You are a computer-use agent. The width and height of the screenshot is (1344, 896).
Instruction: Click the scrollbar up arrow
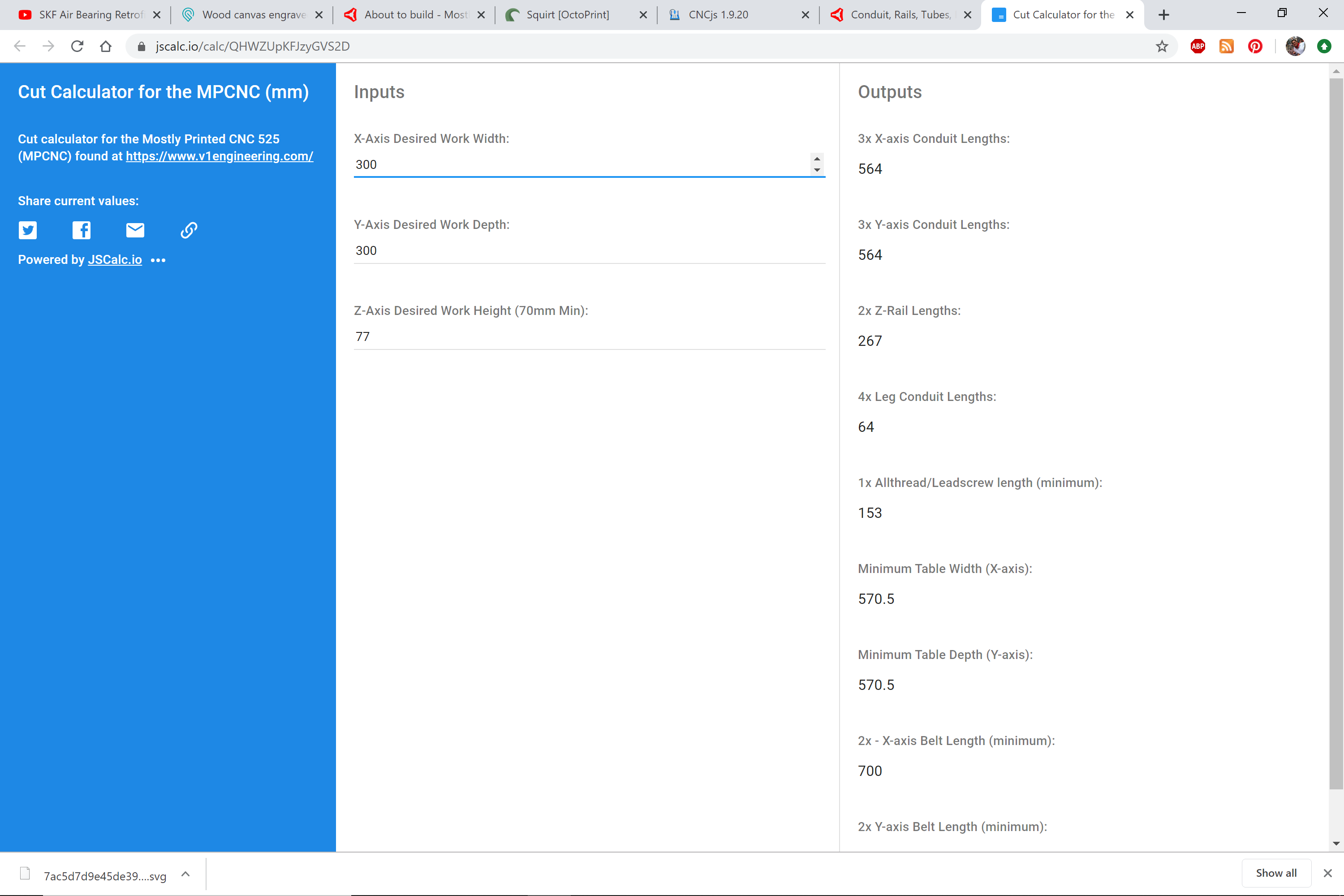coord(1336,71)
